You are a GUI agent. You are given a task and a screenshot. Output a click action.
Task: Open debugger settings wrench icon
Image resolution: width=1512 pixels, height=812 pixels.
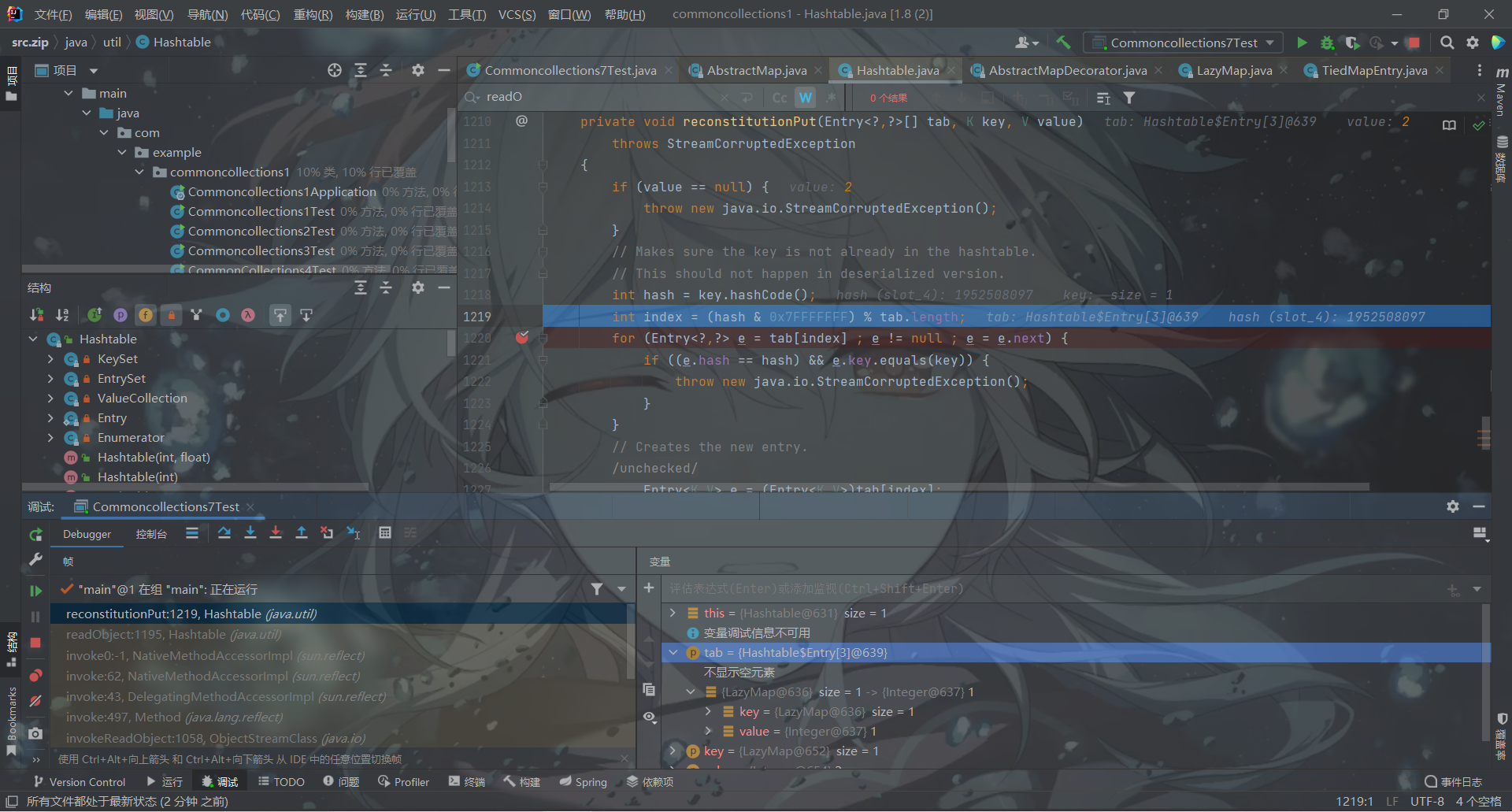pyautogui.click(x=35, y=559)
